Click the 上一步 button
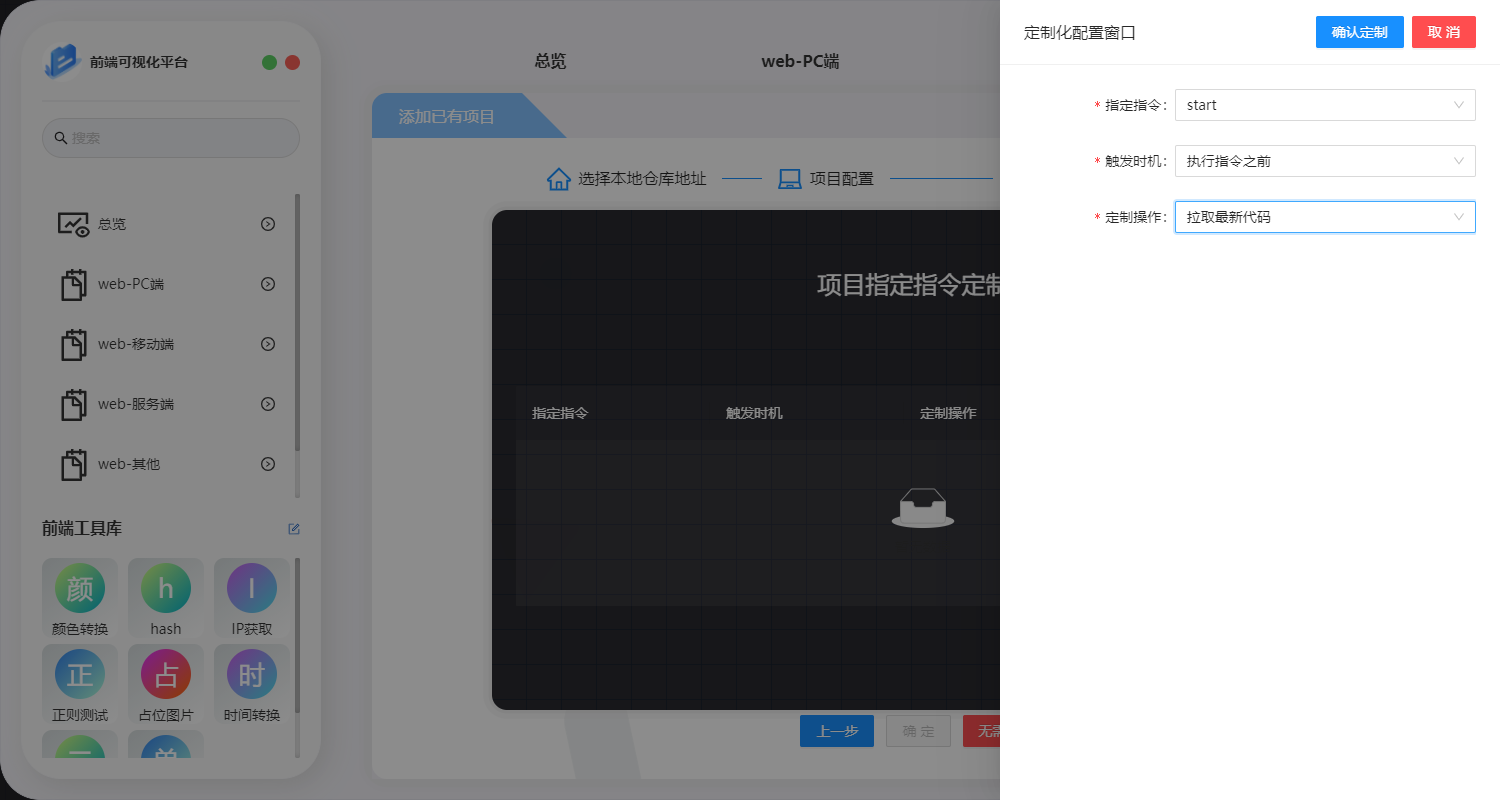 [x=837, y=731]
